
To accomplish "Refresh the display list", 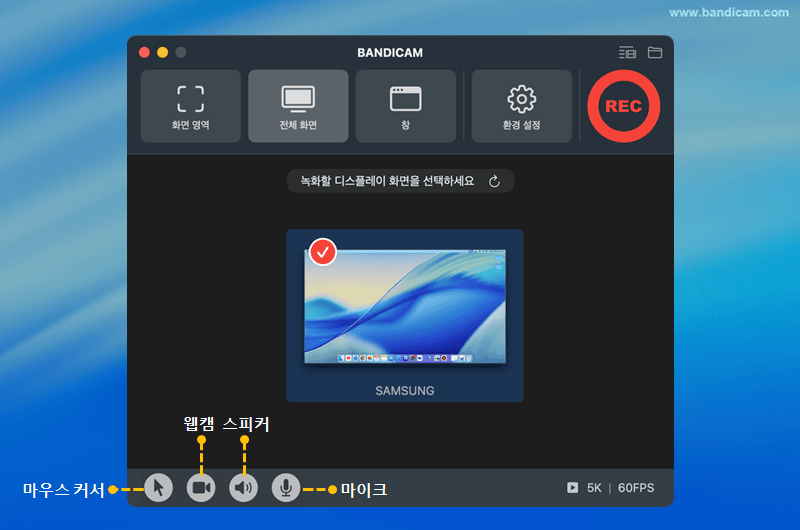I will (x=494, y=182).
